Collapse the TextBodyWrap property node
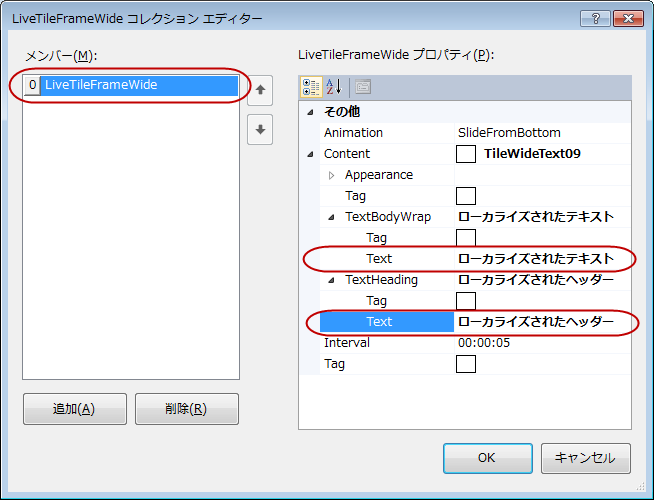Viewport: 654px width, 500px height. click(x=331, y=217)
